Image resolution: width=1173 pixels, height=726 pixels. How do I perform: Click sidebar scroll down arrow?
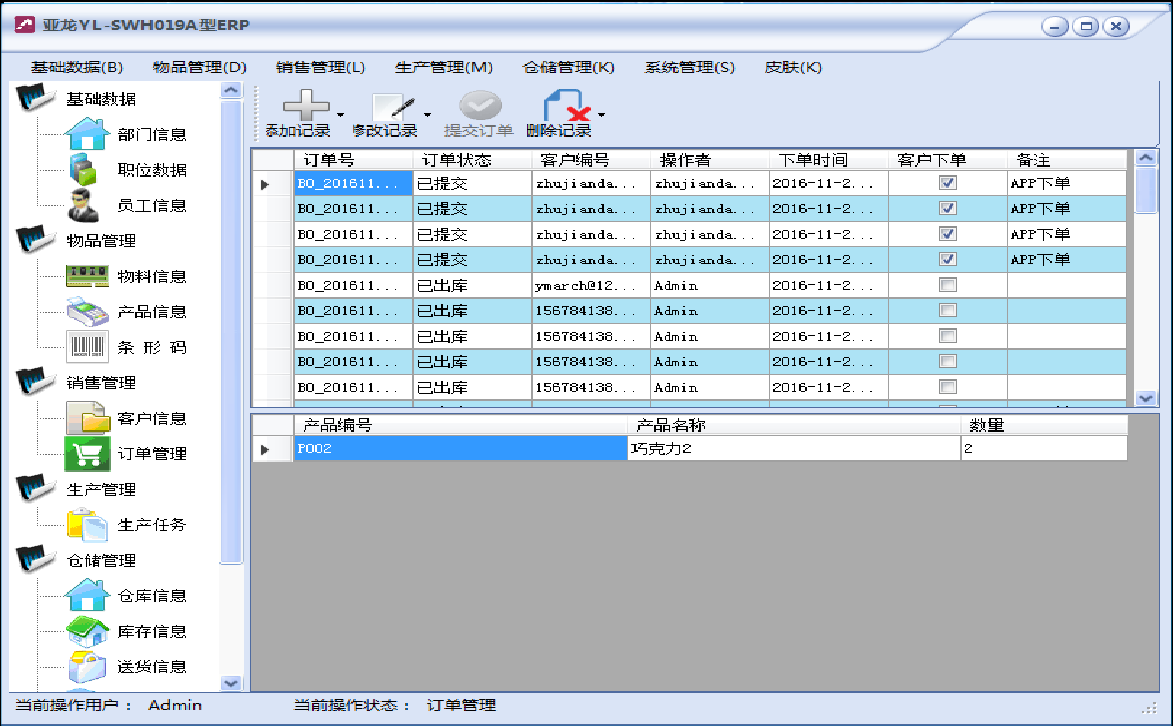point(231,683)
